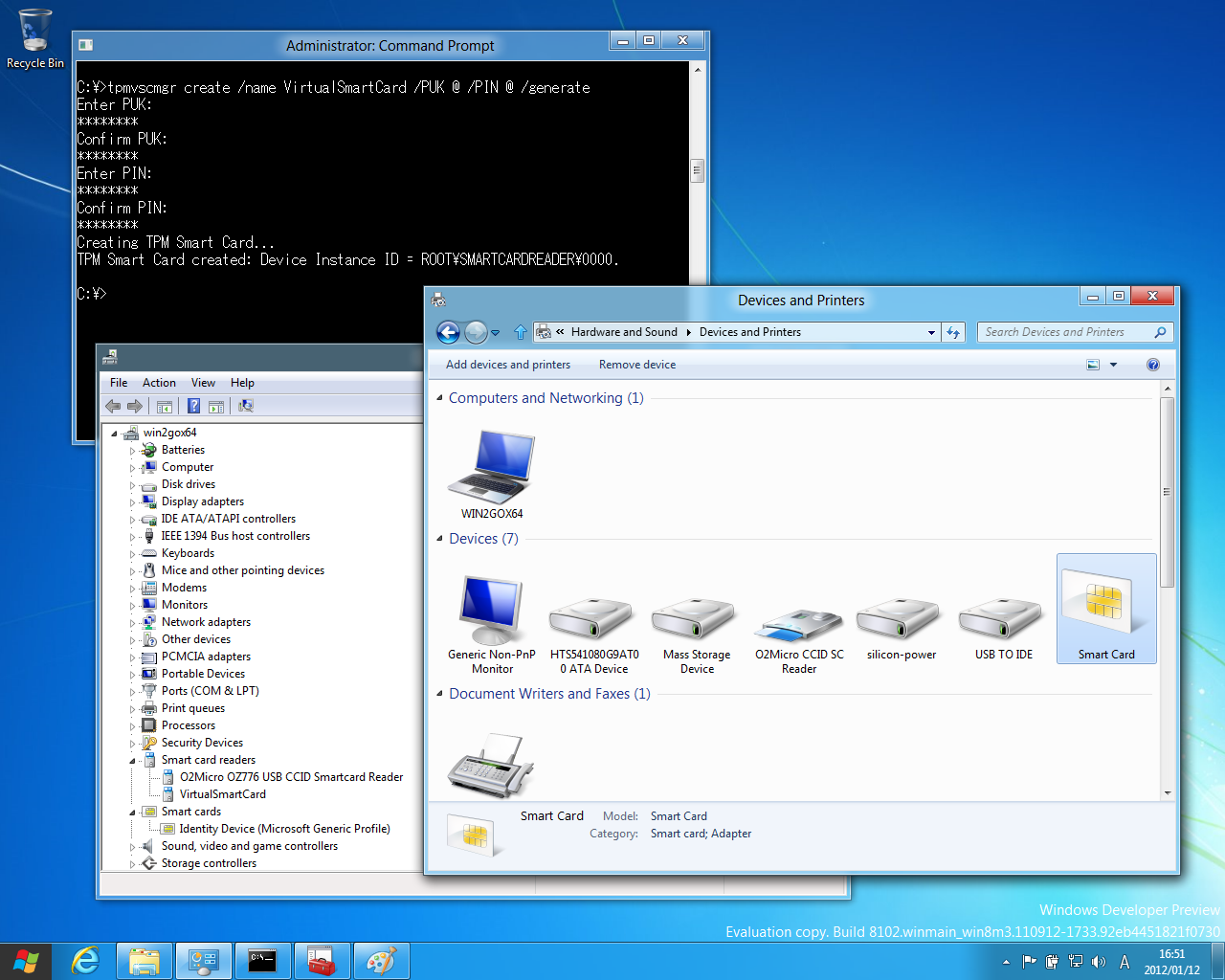Click the change view icon in Devices and Printers
The width and height of the screenshot is (1225, 980).
pos(1093,365)
